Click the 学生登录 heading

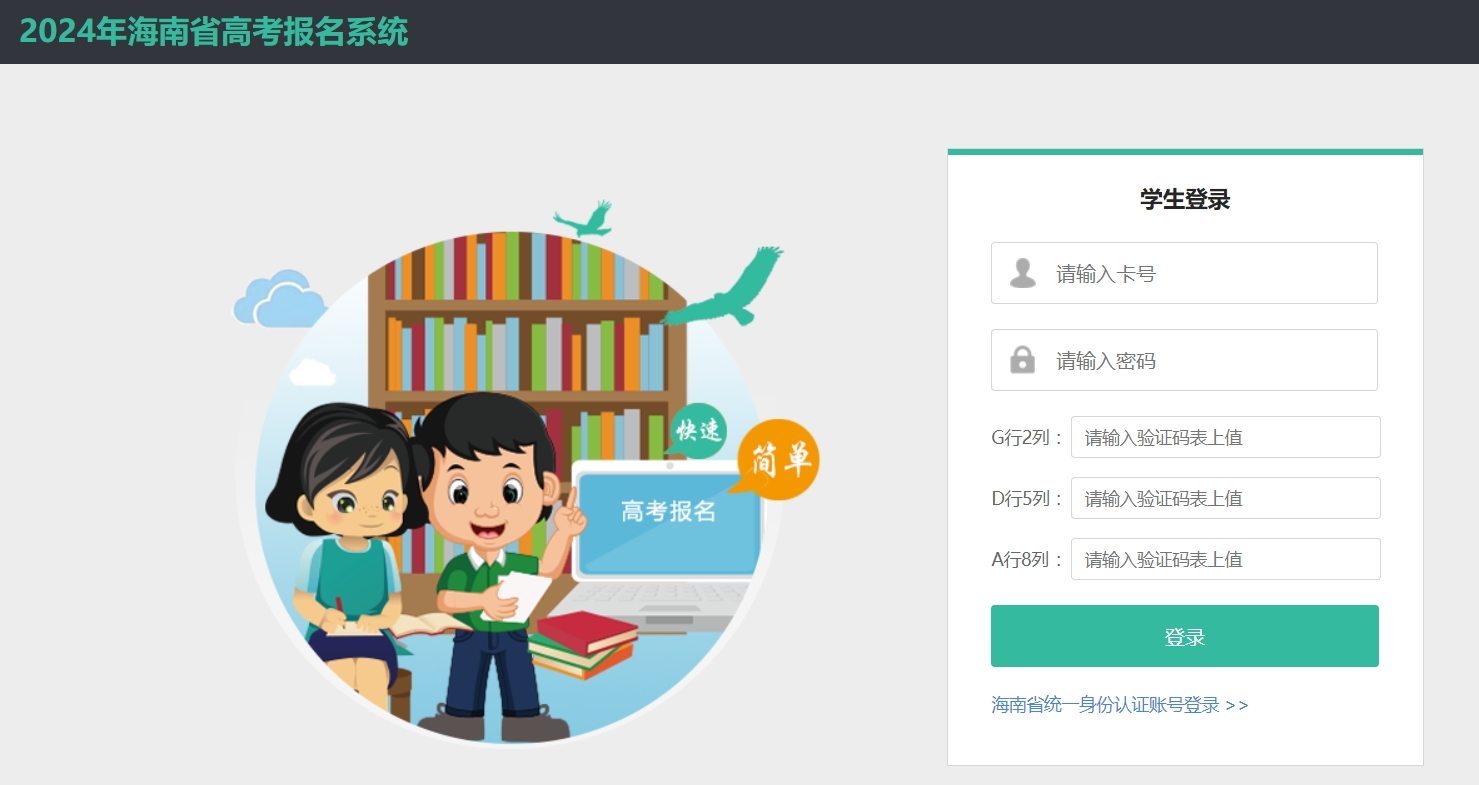pos(1185,199)
